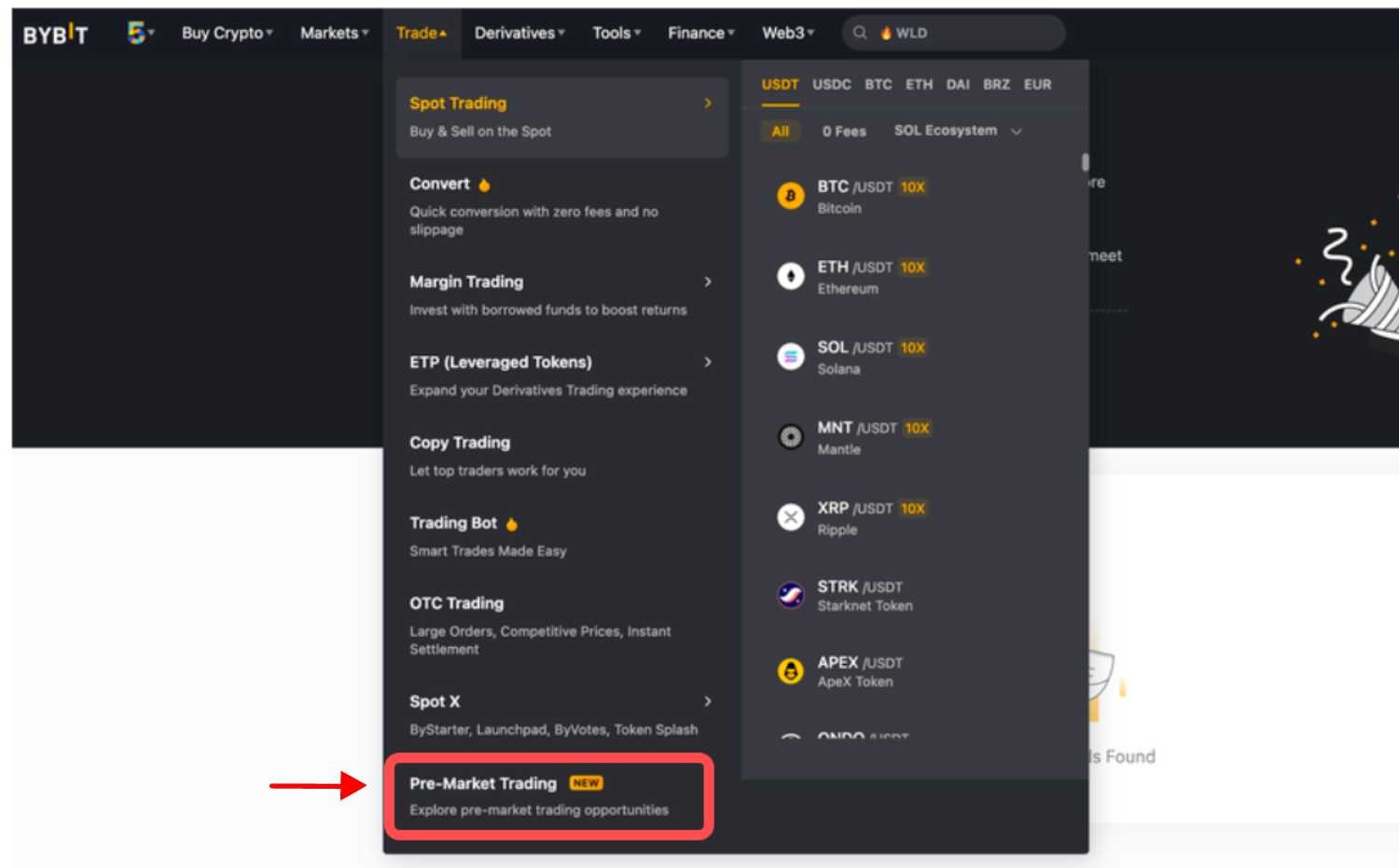Switch to the USDC tab

tap(831, 85)
